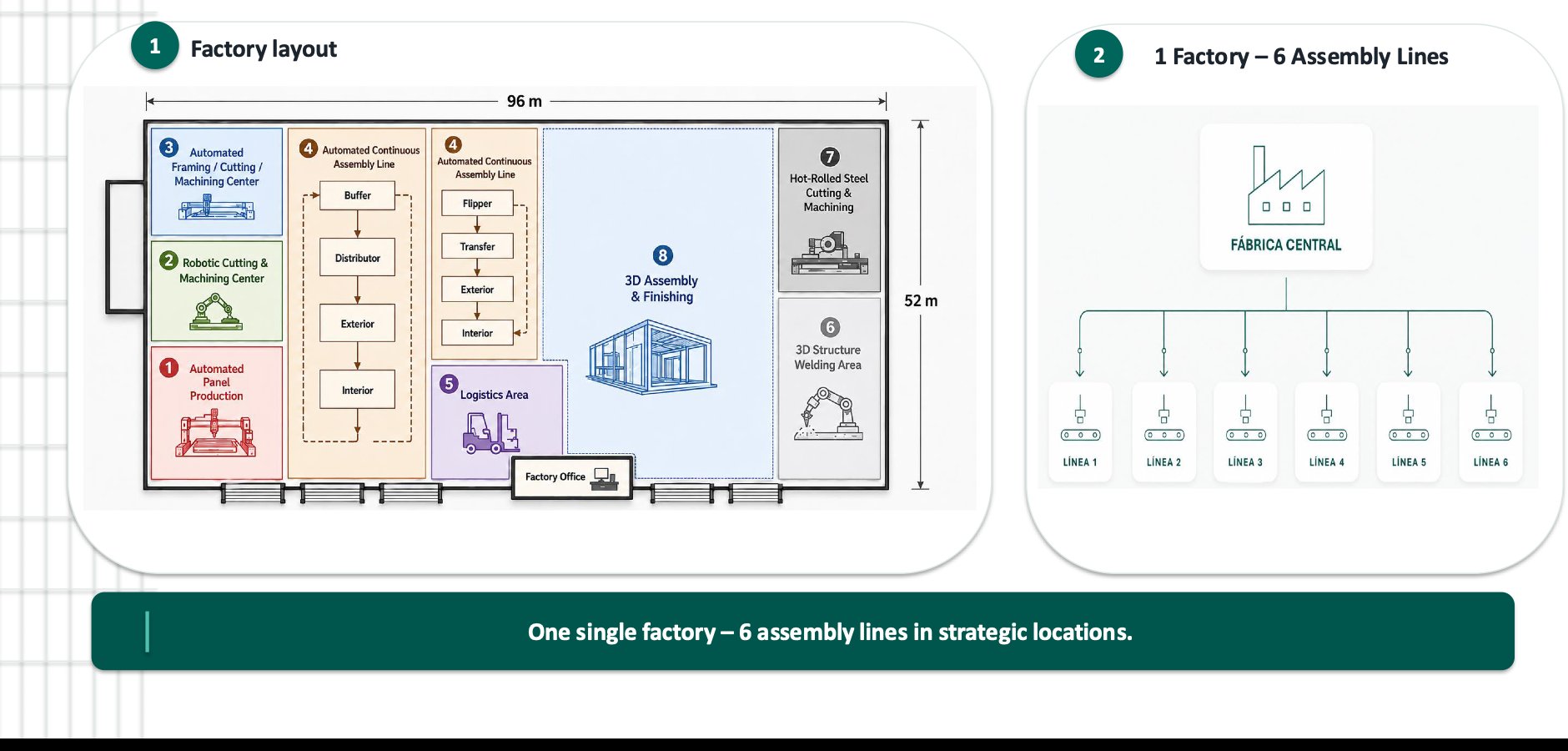The height and width of the screenshot is (751, 1568).
Task: Click the red panel production machine icon
Action: click(215, 433)
